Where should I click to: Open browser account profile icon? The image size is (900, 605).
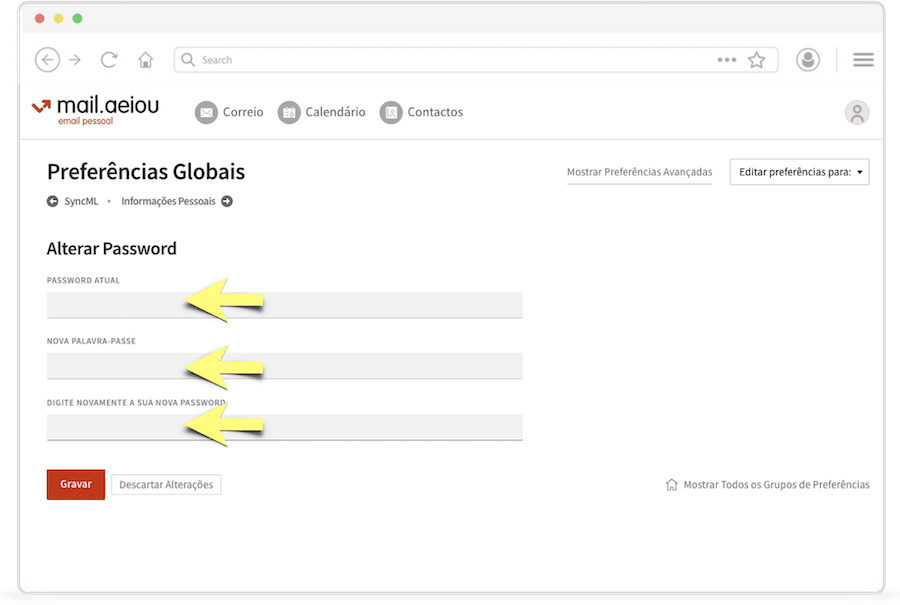808,60
